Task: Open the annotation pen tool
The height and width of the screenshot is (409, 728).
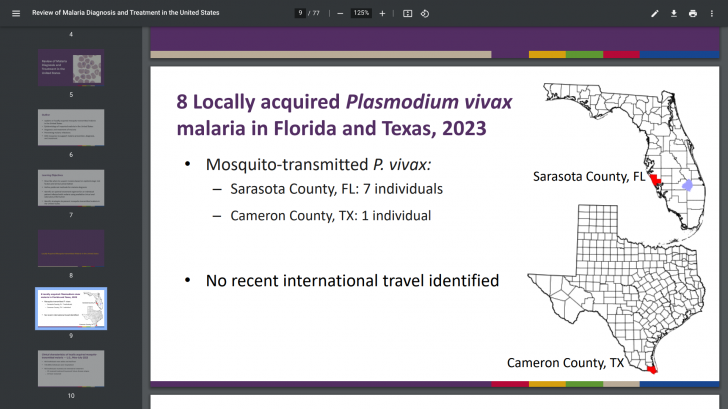Action: click(655, 13)
